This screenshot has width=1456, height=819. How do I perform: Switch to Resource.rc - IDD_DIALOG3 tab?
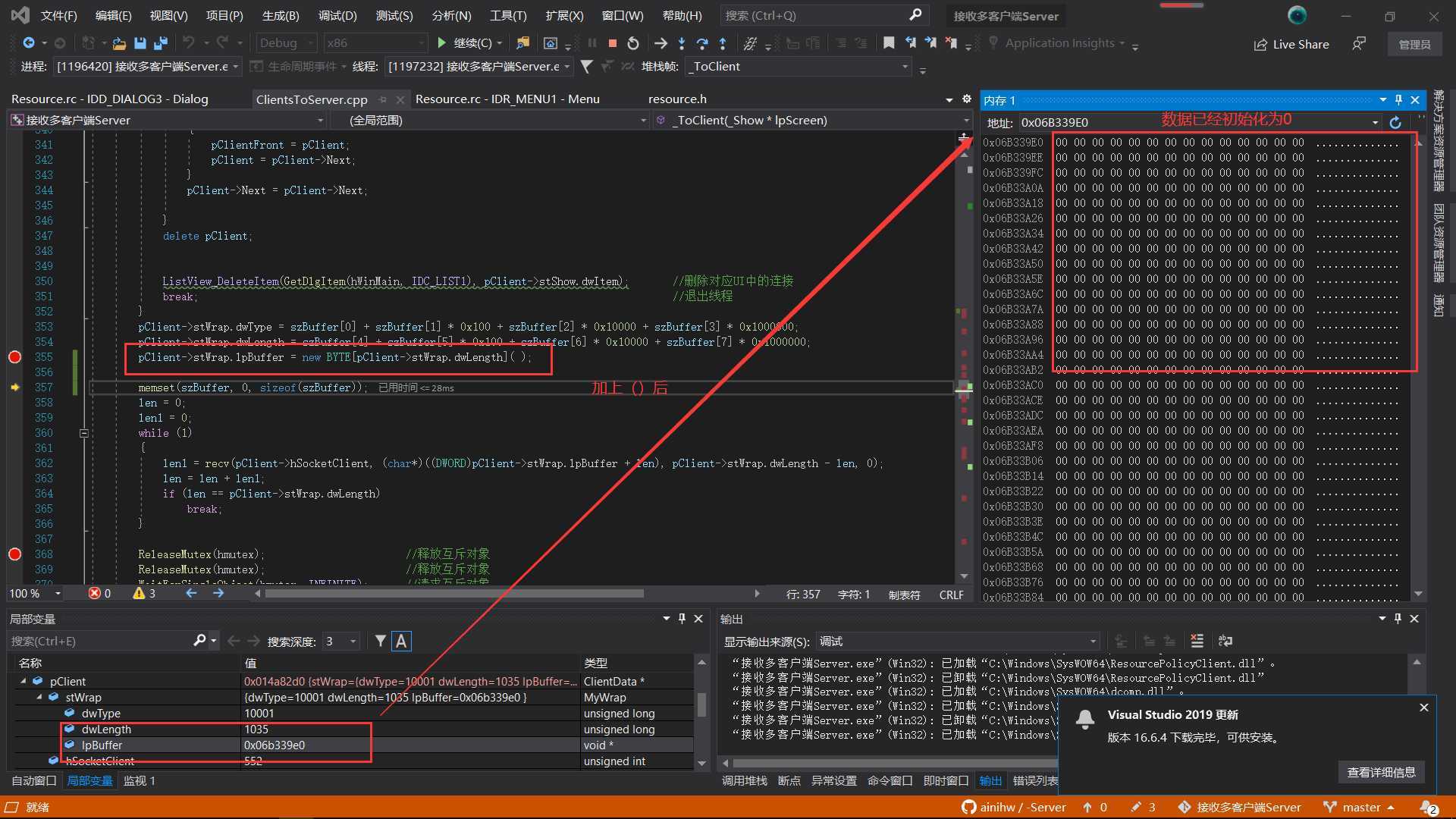click(x=110, y=99)
